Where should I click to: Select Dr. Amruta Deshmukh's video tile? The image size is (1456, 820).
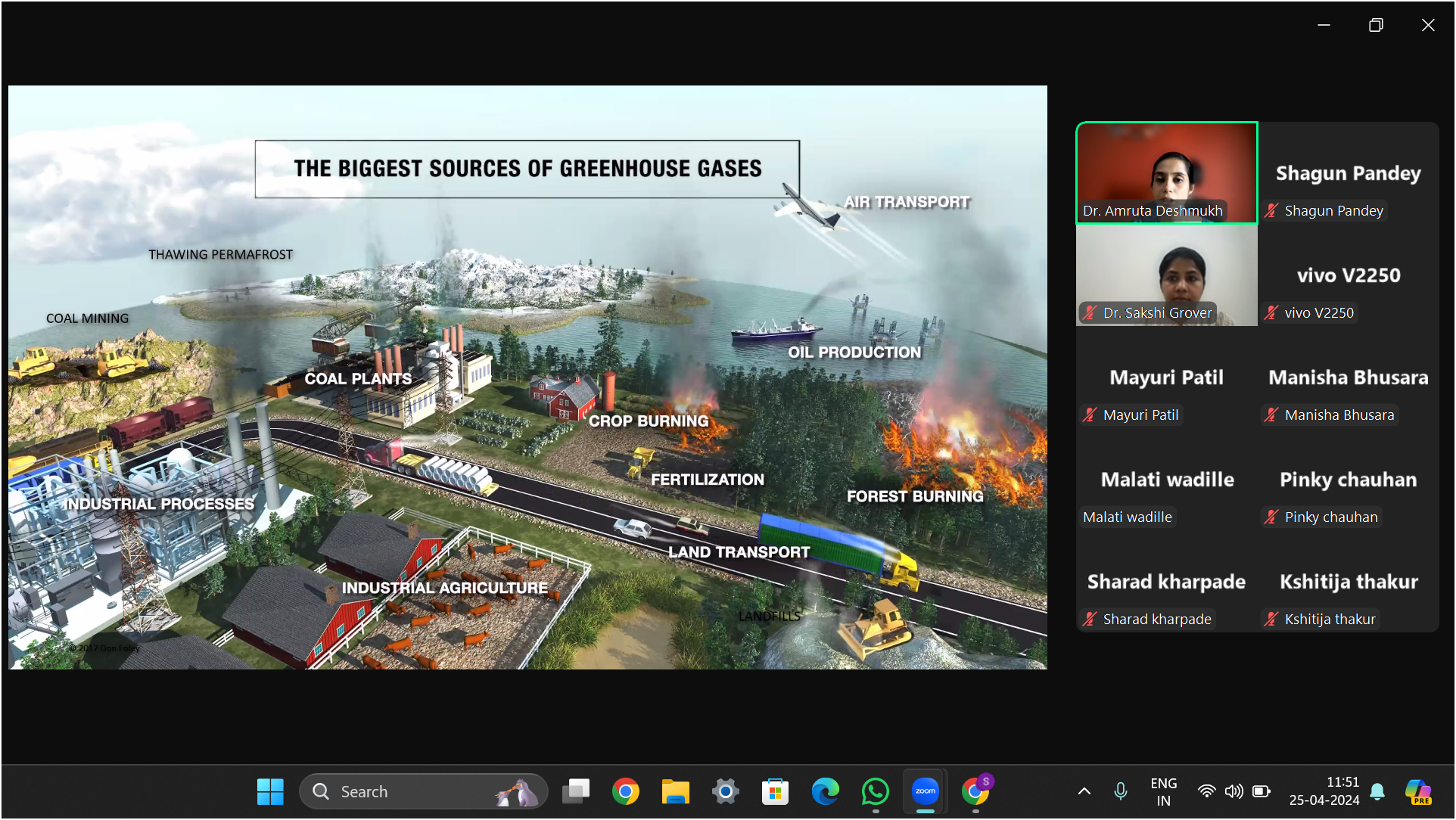point(1167,173)
